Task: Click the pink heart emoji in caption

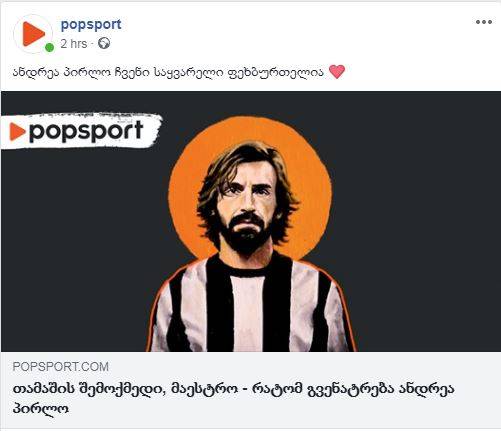Action: (x=337, y=72)
